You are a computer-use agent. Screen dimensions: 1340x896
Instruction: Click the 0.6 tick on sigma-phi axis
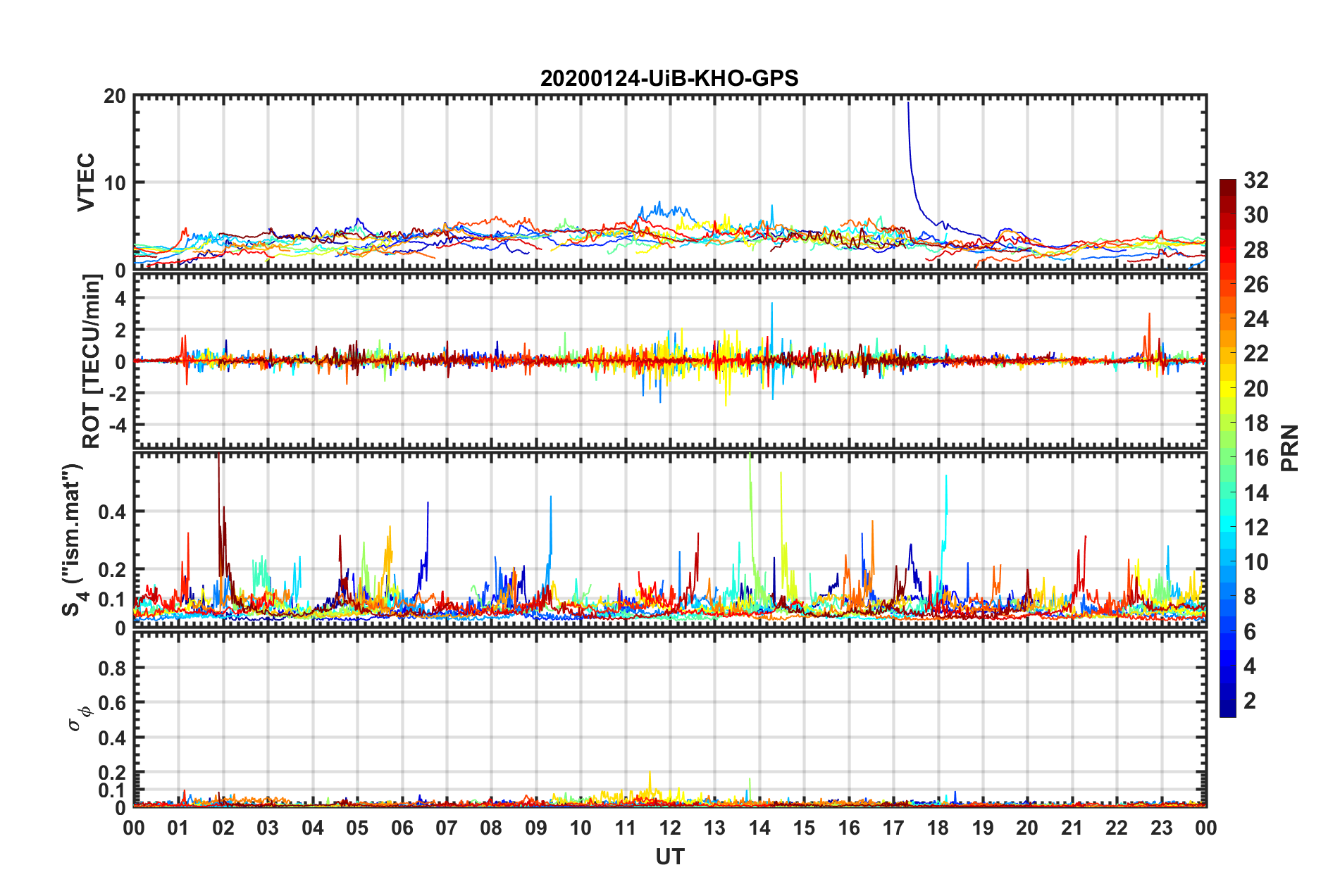(112, 703)
